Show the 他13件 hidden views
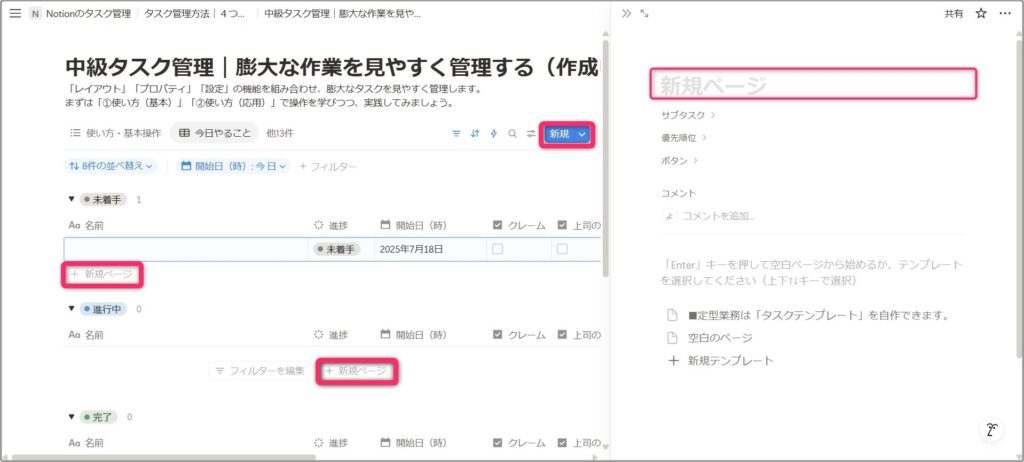Image resolution: width=1024 pixels, height=462 pixels. (x=280, y=133)
